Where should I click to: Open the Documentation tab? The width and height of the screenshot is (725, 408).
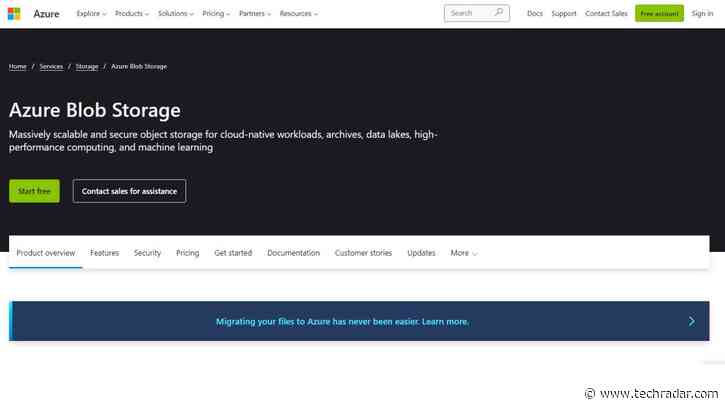pos(294,253)
